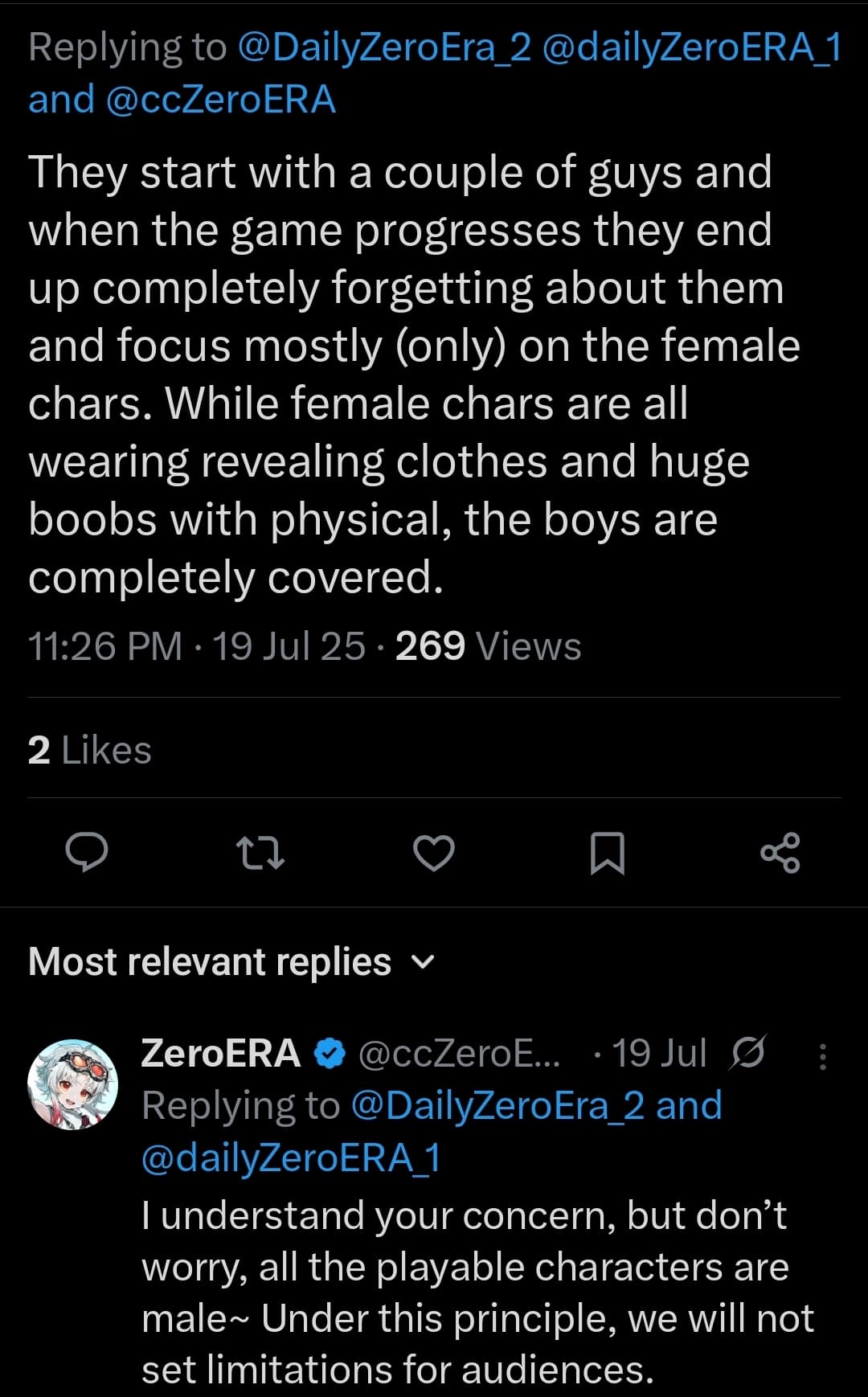This screenshot has width=868, height=1397.
Task: Open @DailyZeroEra_2 mention in ZeroERA's reply
Action: (497, 1106)
